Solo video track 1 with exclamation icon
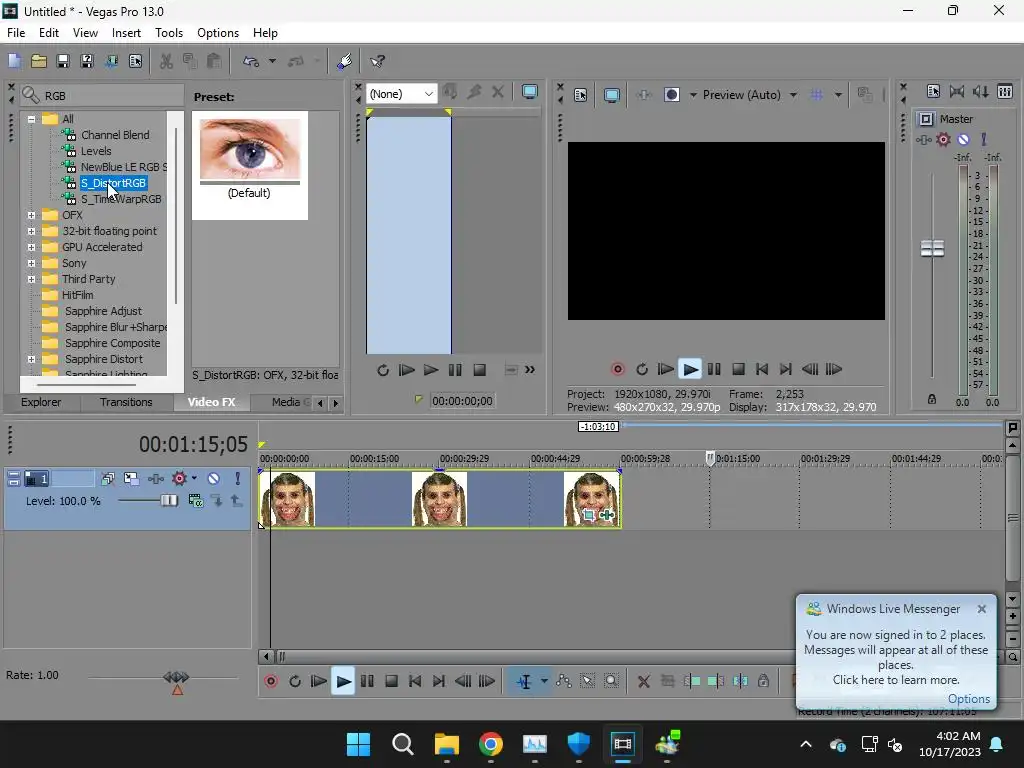 tap(238, 479)
